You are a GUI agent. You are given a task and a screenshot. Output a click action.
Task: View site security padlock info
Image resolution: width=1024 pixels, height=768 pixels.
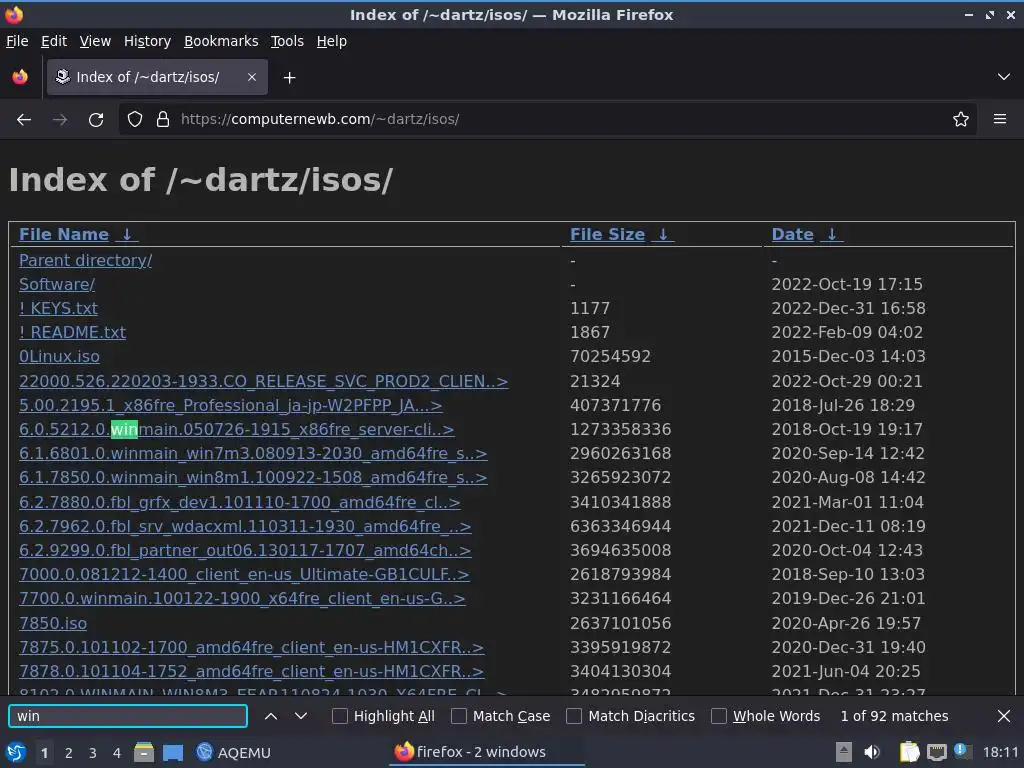point(163,119)
